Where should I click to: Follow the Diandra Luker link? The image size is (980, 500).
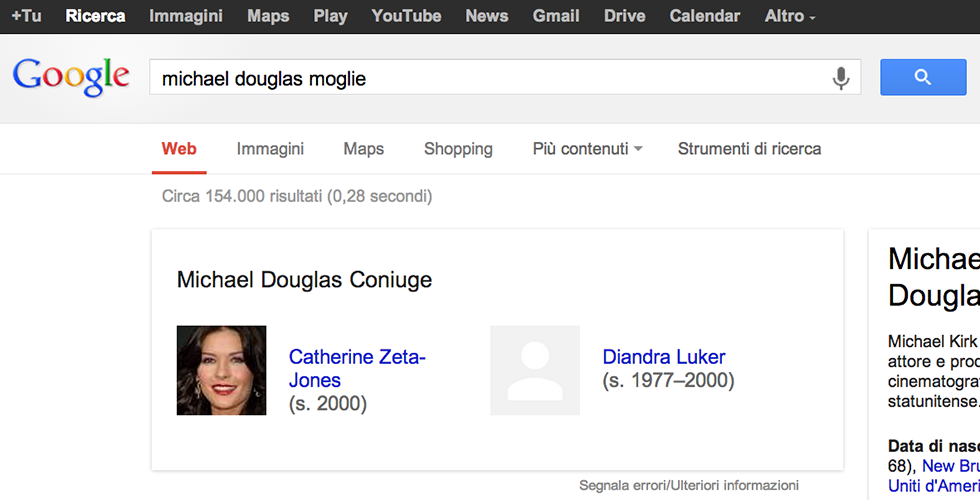(664, 357)
